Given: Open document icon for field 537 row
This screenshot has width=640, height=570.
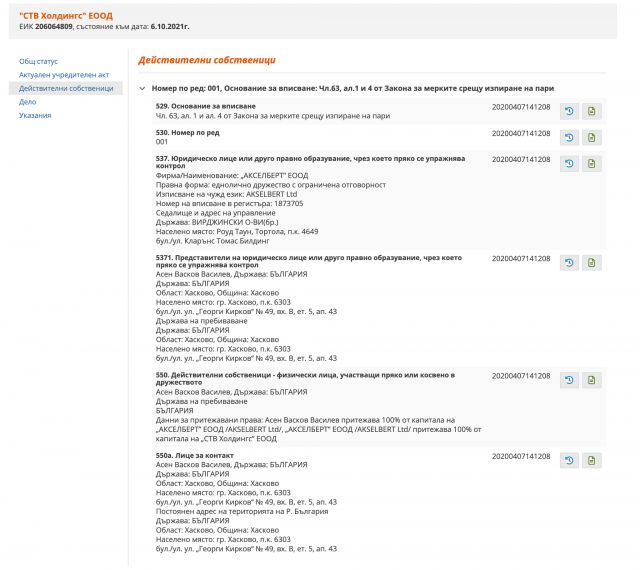Looking at the screenshot, I should pos(592,163).
